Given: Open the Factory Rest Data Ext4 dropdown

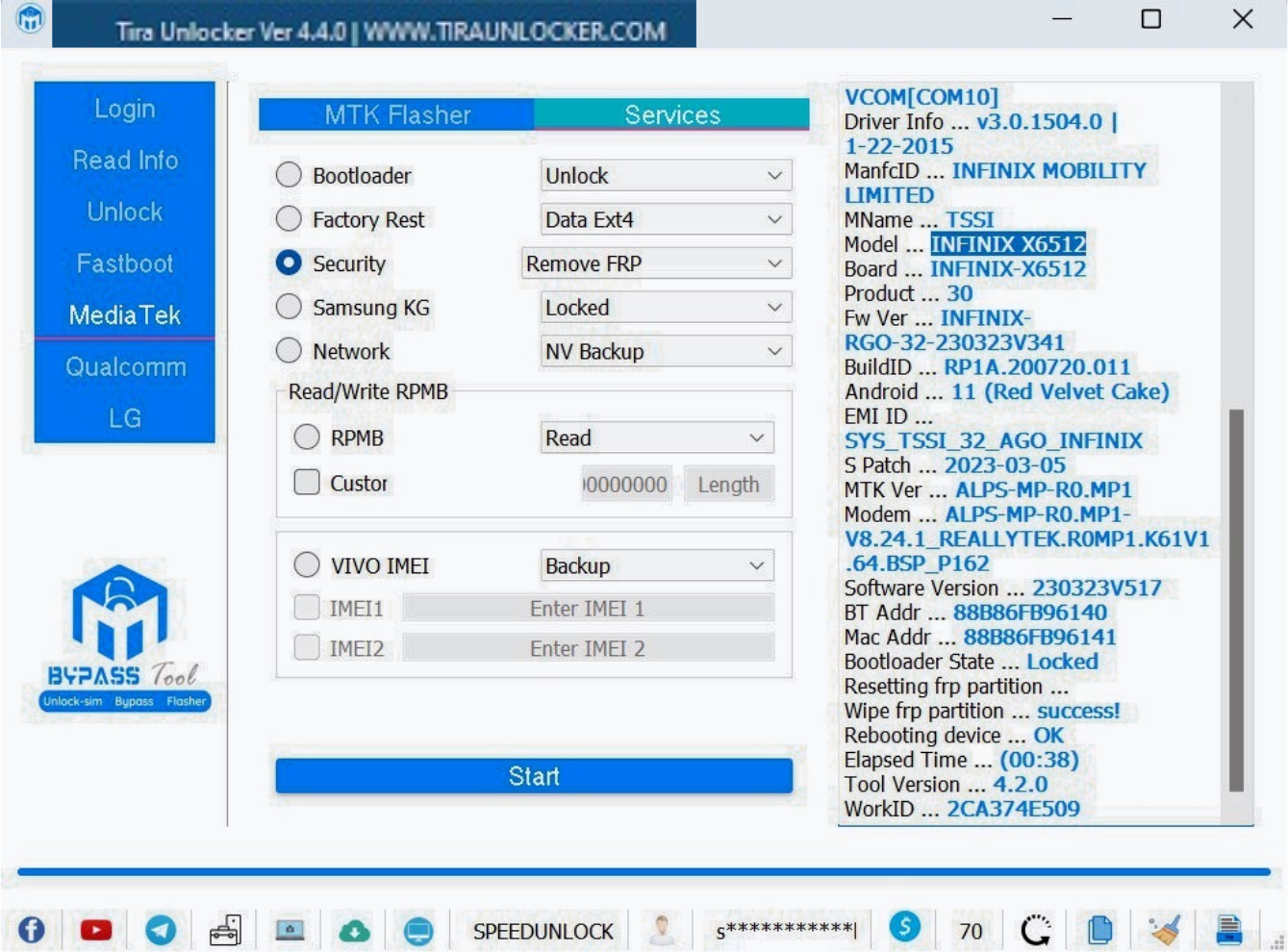Looking at the screenshot, I should [x=666, y=219].
